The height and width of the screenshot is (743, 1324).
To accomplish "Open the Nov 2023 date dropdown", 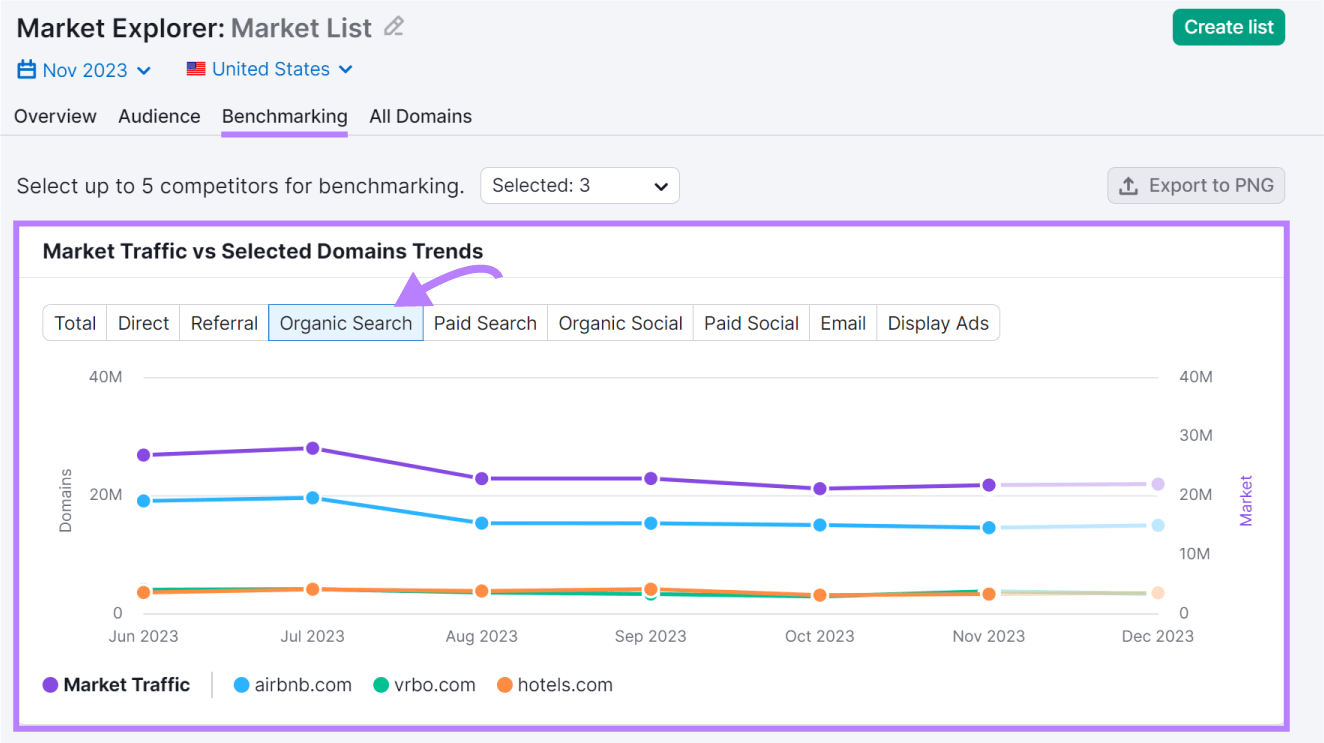I will coord(84,68).
